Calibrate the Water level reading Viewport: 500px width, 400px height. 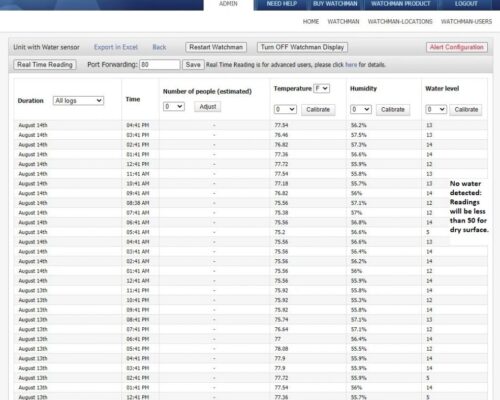466,110
